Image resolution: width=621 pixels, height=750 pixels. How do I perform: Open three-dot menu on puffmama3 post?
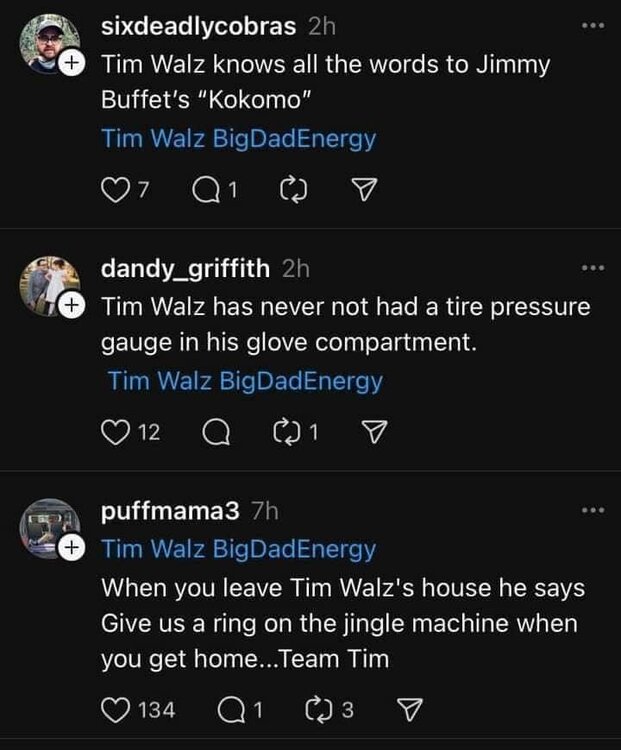[x=593, y=510]
